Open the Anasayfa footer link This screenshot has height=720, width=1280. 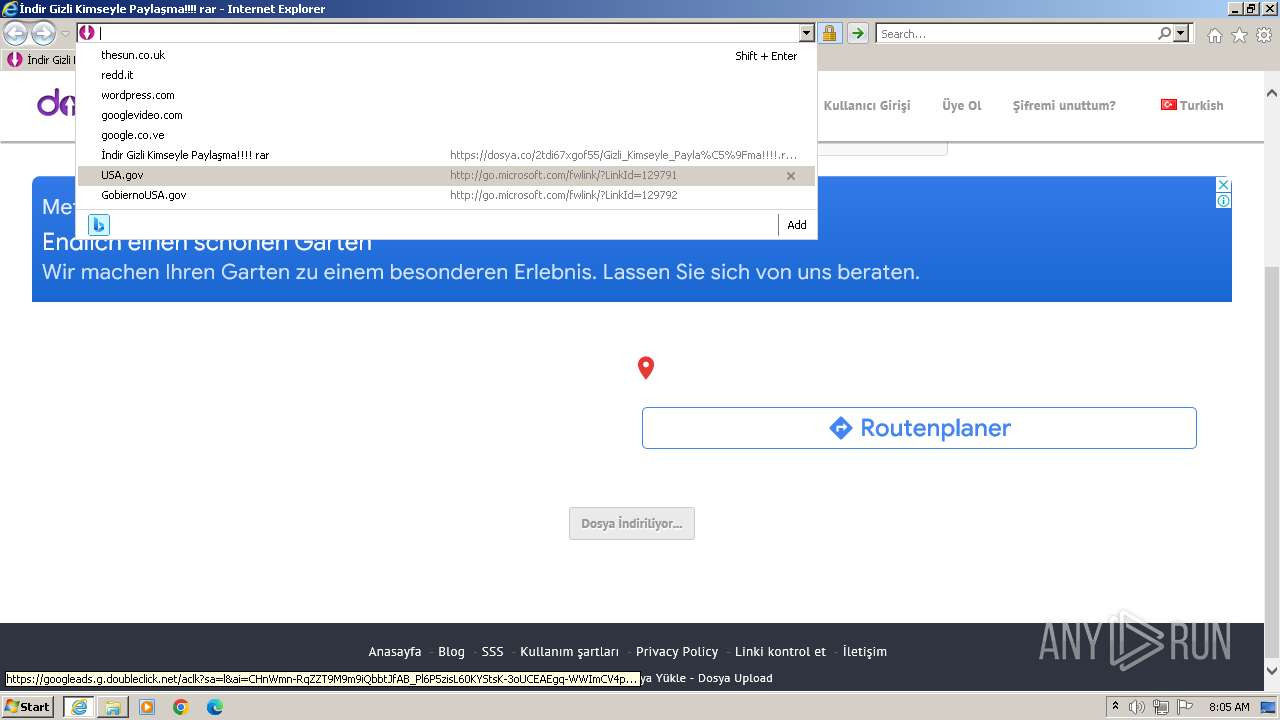(x=395, y=651)
